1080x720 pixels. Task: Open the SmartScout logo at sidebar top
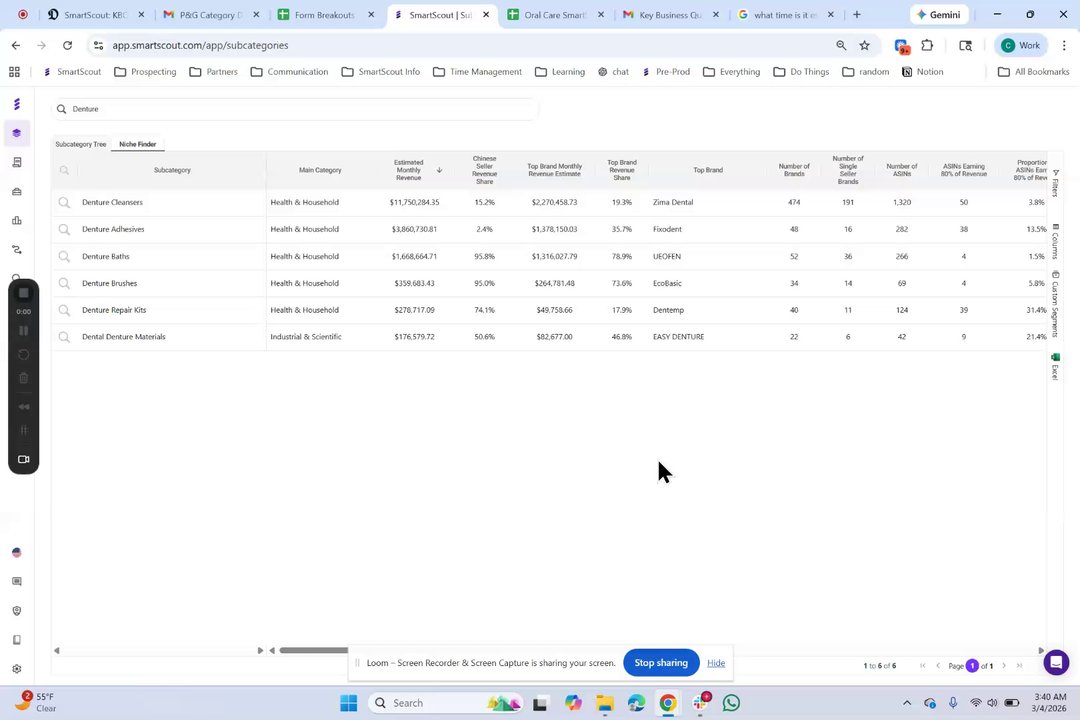(17, 104)
